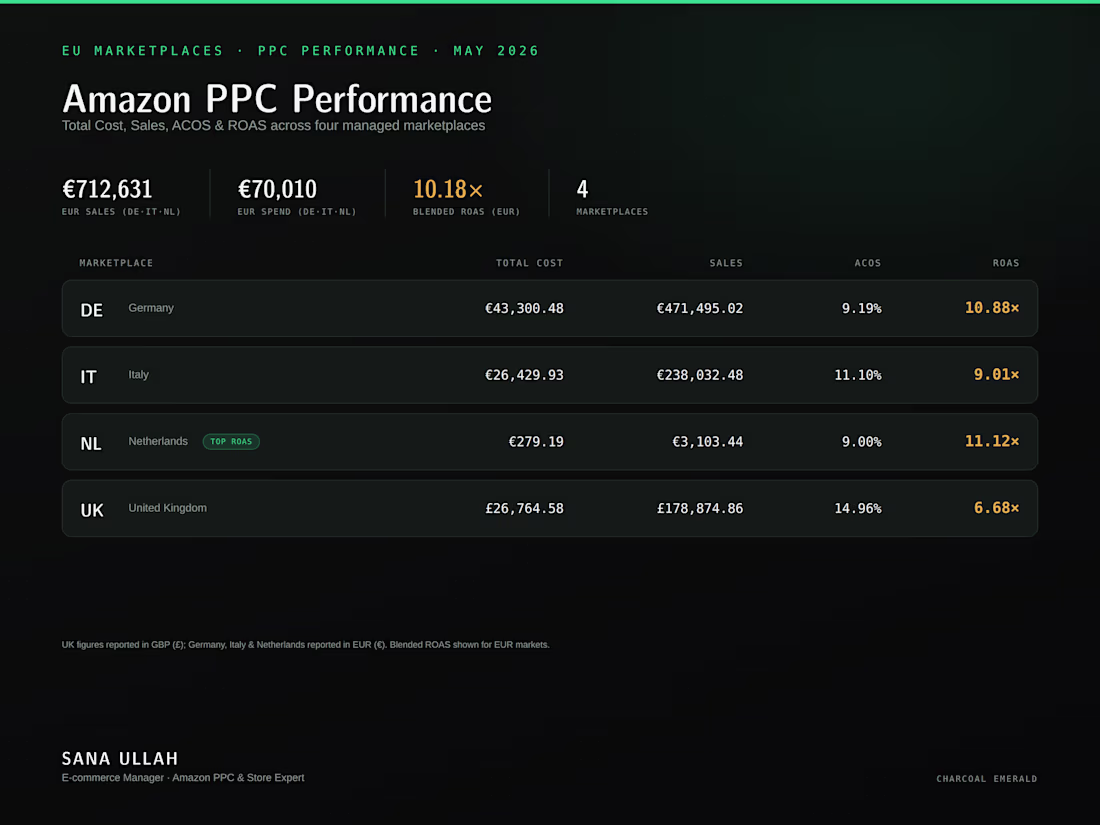Screen dimensions: 1100x825
Task: Click the SANA ULLAH author name
Action: pos(120,758)
